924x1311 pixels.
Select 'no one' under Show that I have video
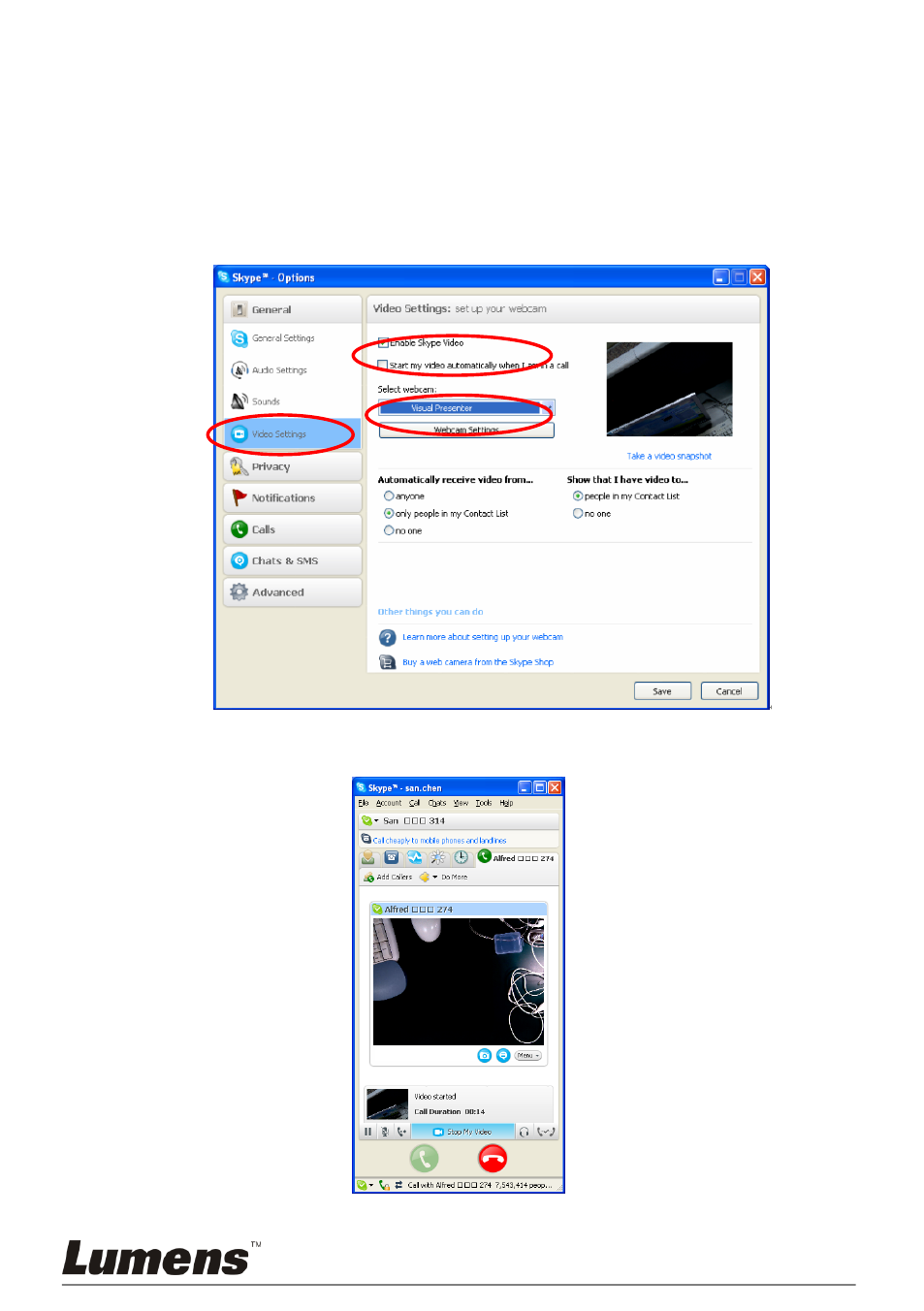coord(578,513)
